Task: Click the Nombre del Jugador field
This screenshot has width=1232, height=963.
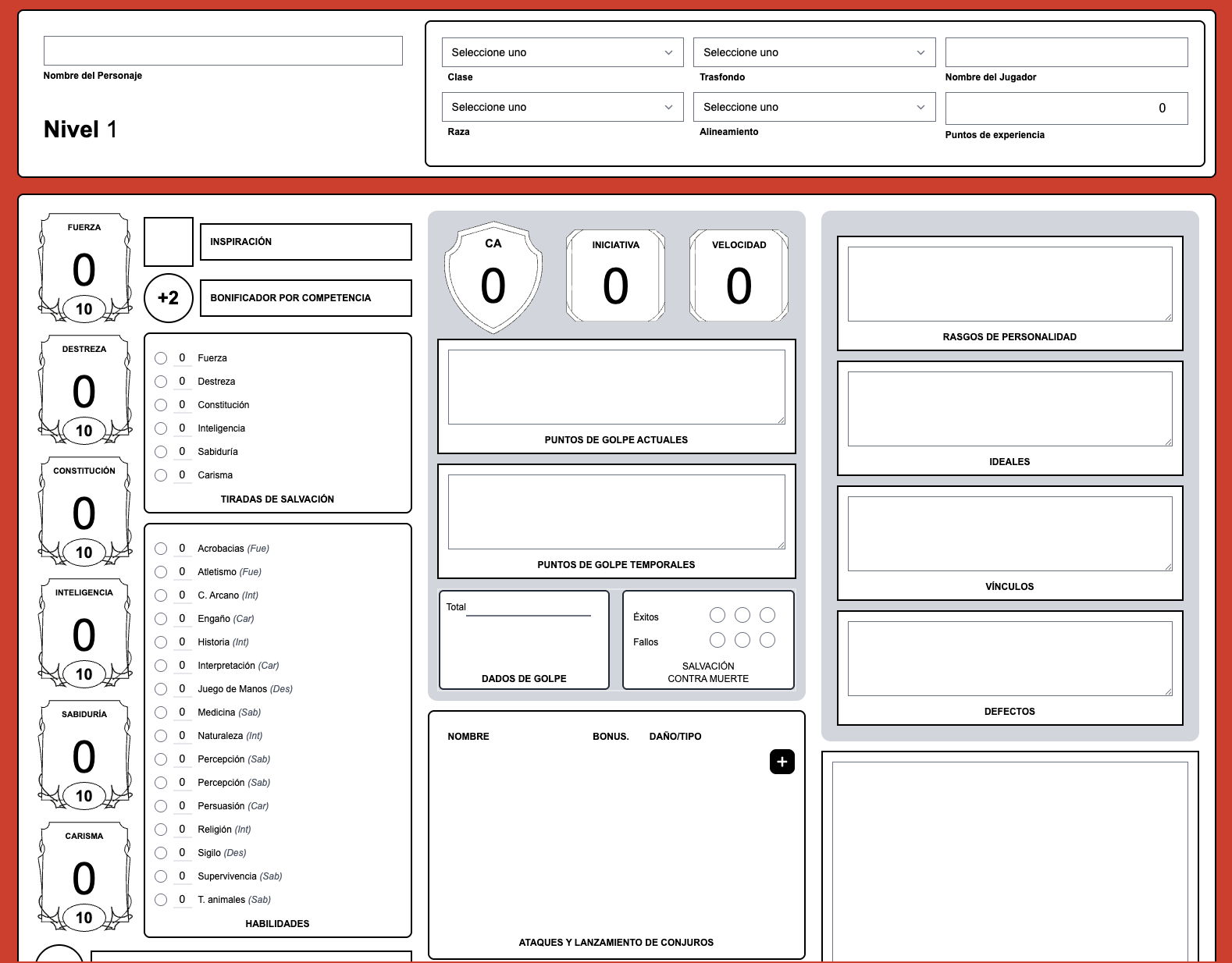Action: [1066, 52]
